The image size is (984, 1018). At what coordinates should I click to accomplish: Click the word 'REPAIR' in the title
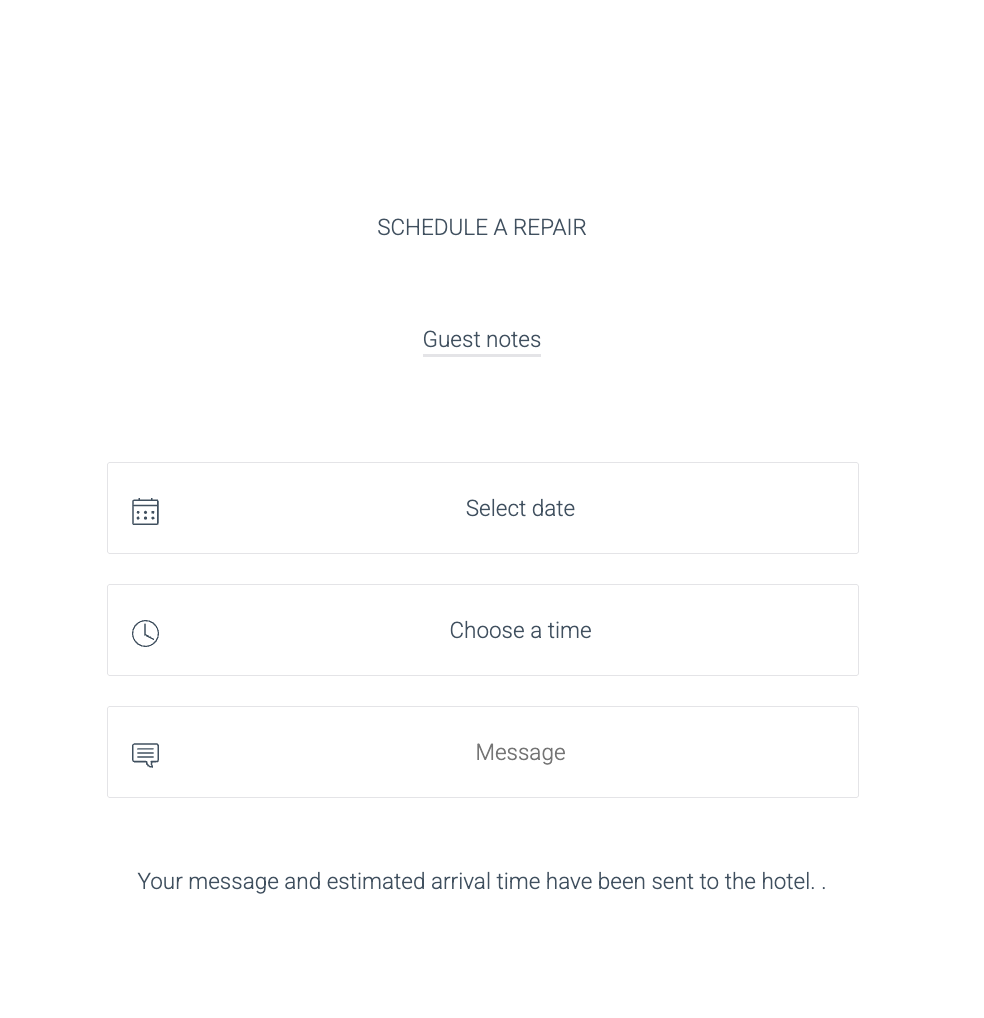tap(549, 228)
